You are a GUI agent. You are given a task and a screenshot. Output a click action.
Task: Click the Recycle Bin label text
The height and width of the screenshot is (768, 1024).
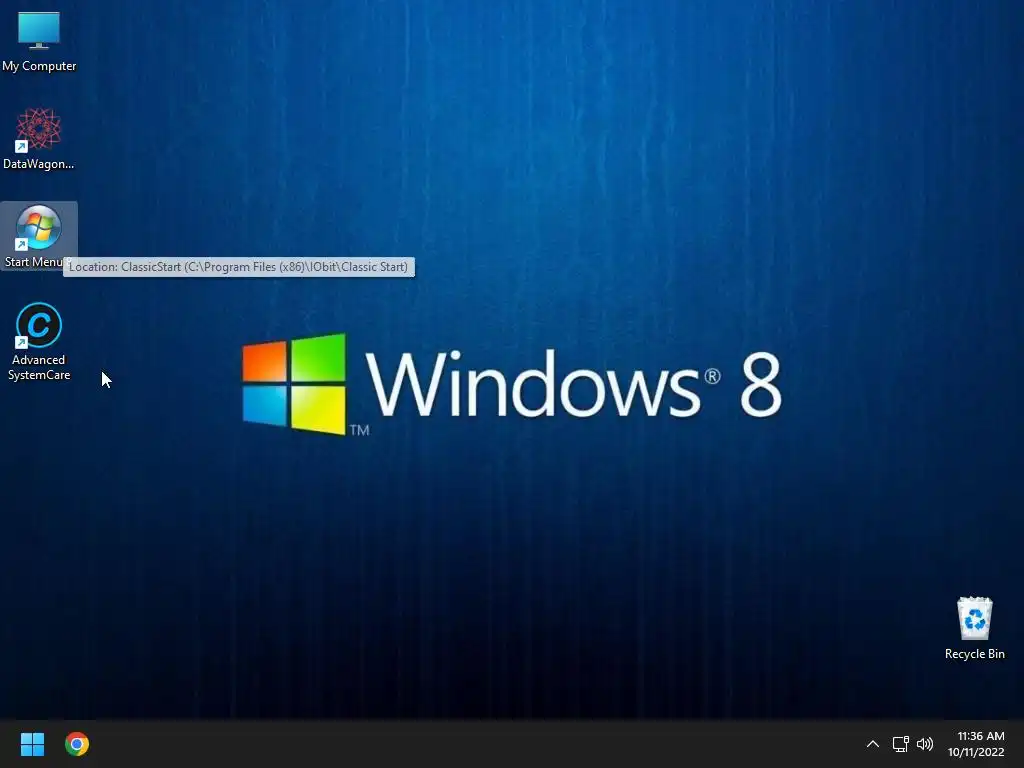pos(974,654)
